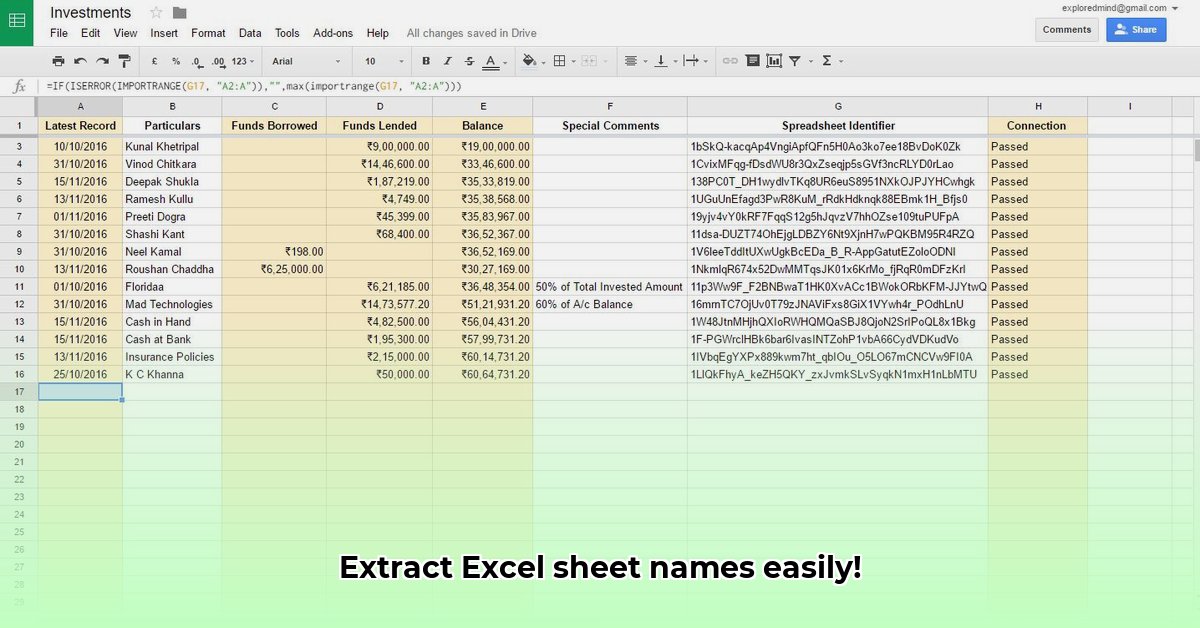Image resolution: width=1200 pixels, height=628 pixels.
Task: Open the Add-ons menu
Action: [x=333, y=33]
